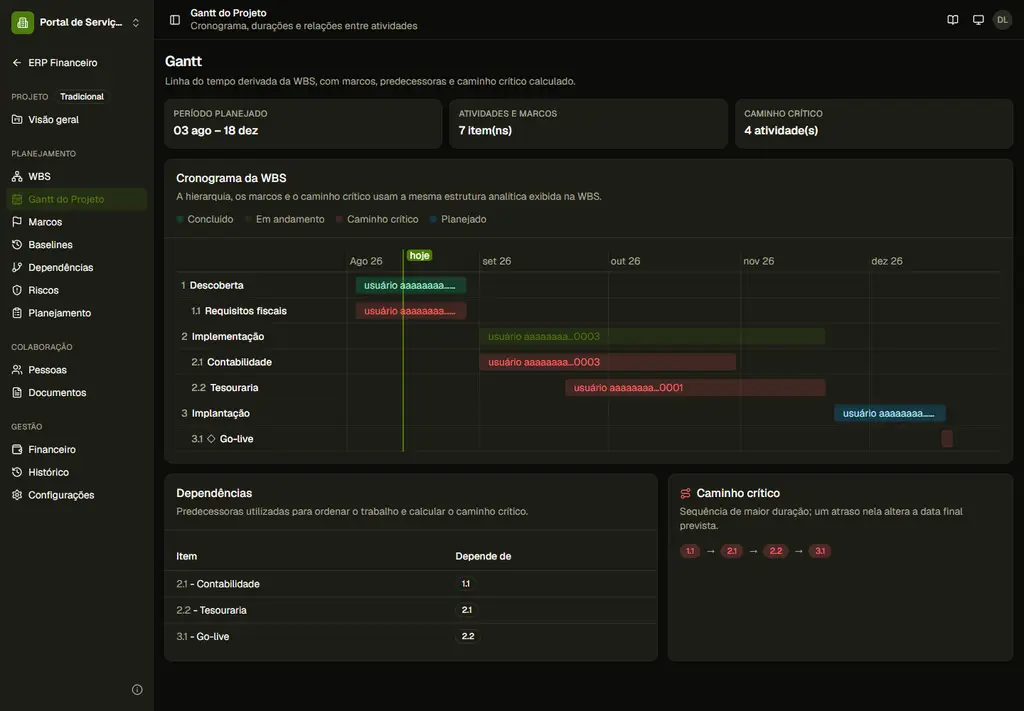Click the '03 ago – 18 dez' period value
The height and width of the screenshot is (711, 1024).
coord(216,131)
